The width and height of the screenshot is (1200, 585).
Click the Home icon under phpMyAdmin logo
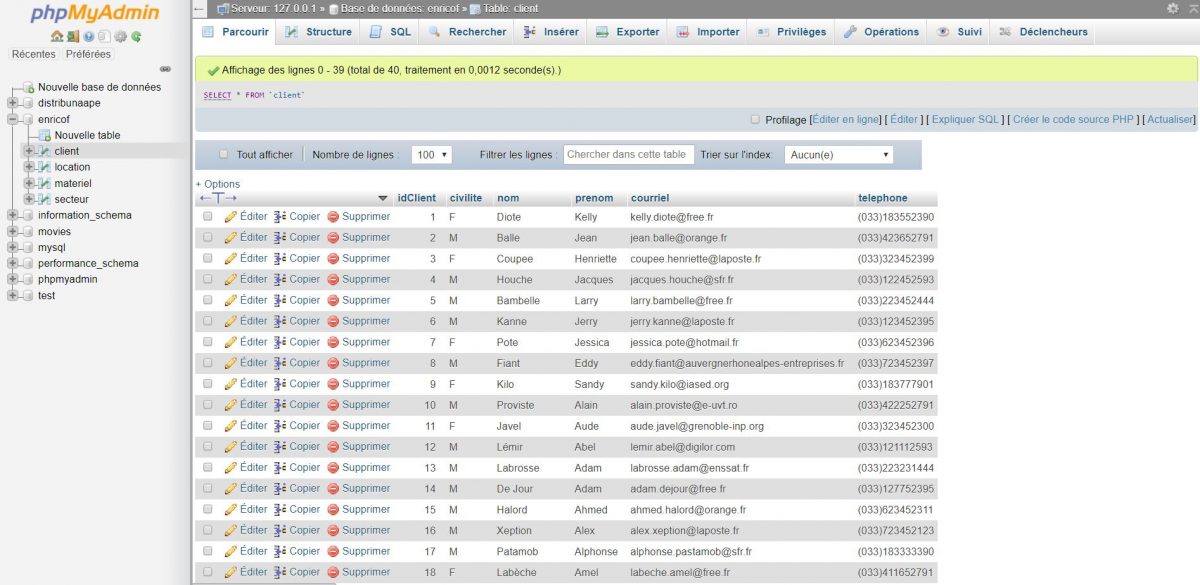57,37
